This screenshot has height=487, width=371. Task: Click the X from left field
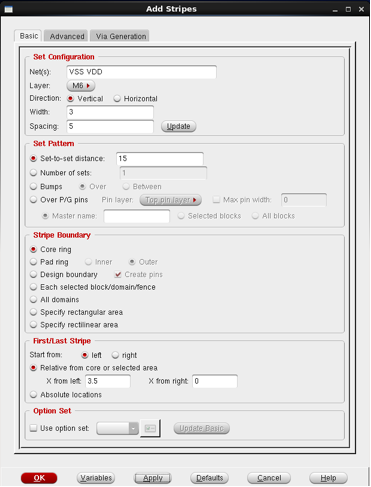tap(108, 381)
